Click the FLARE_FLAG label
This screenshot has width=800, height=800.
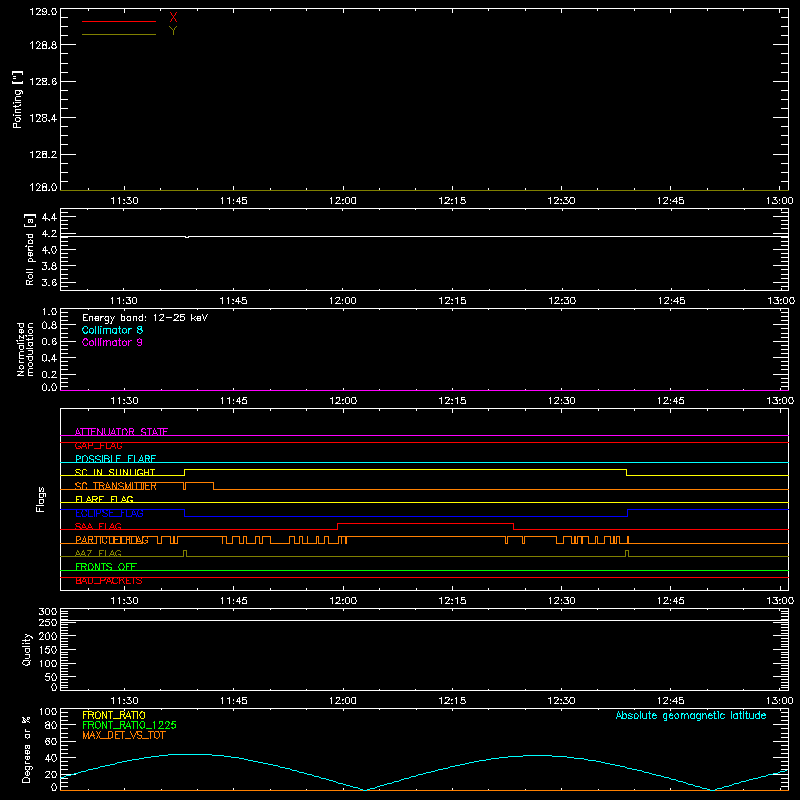click(104, 499)
